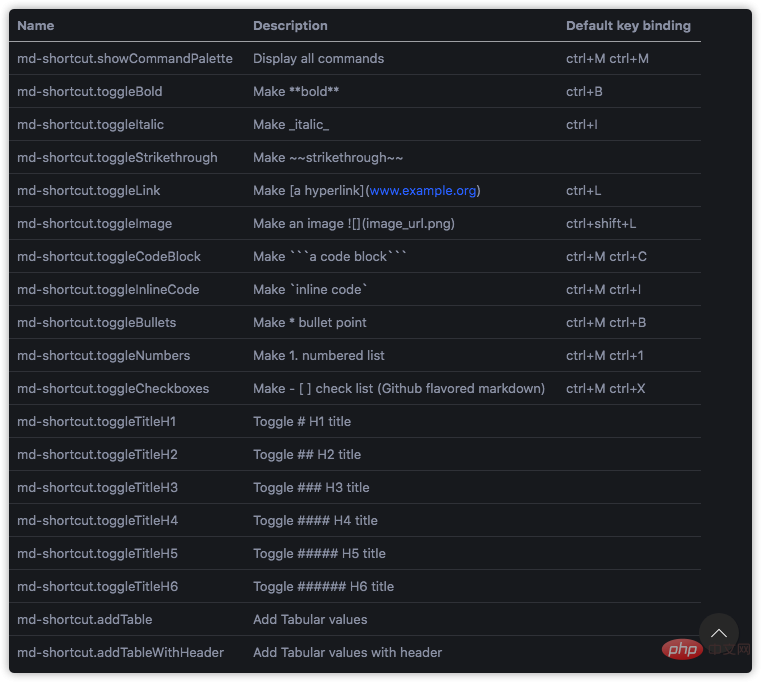Viewport: 761px width, 682px height.
Task: Click the ctrl+M ctrl+B key binding
Action: 606,323
